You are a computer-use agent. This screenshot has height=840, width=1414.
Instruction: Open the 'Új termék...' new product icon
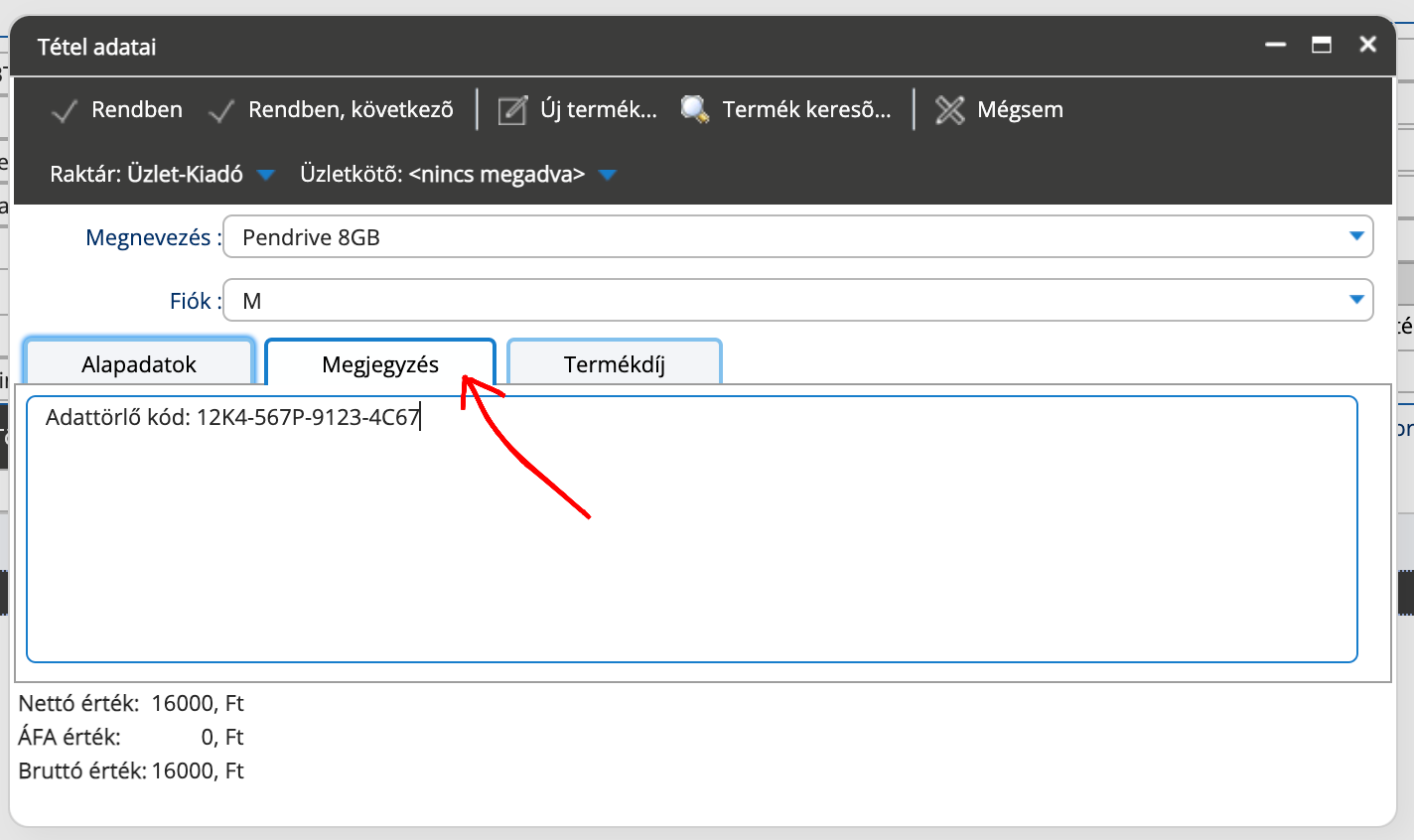tap(512, 110)
